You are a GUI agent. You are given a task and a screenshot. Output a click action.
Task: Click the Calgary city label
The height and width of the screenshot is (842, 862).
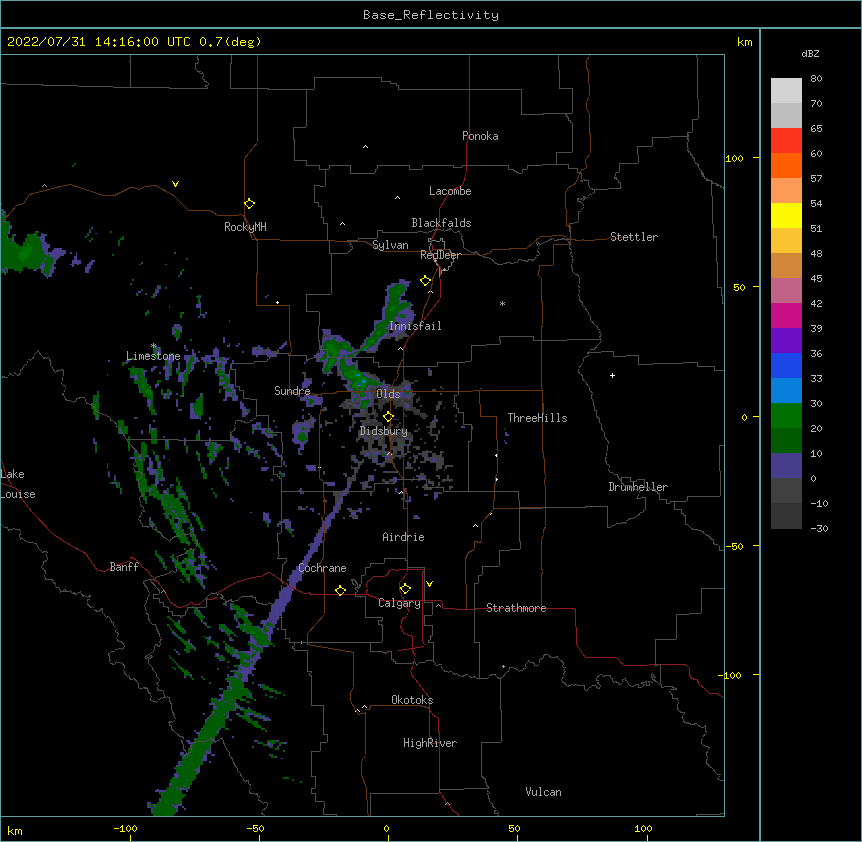399,603
